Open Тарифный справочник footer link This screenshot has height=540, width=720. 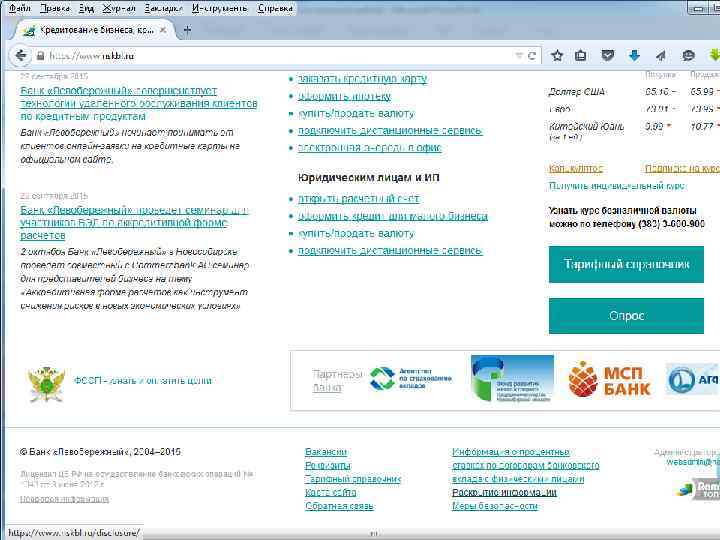(x=353, y=479)
